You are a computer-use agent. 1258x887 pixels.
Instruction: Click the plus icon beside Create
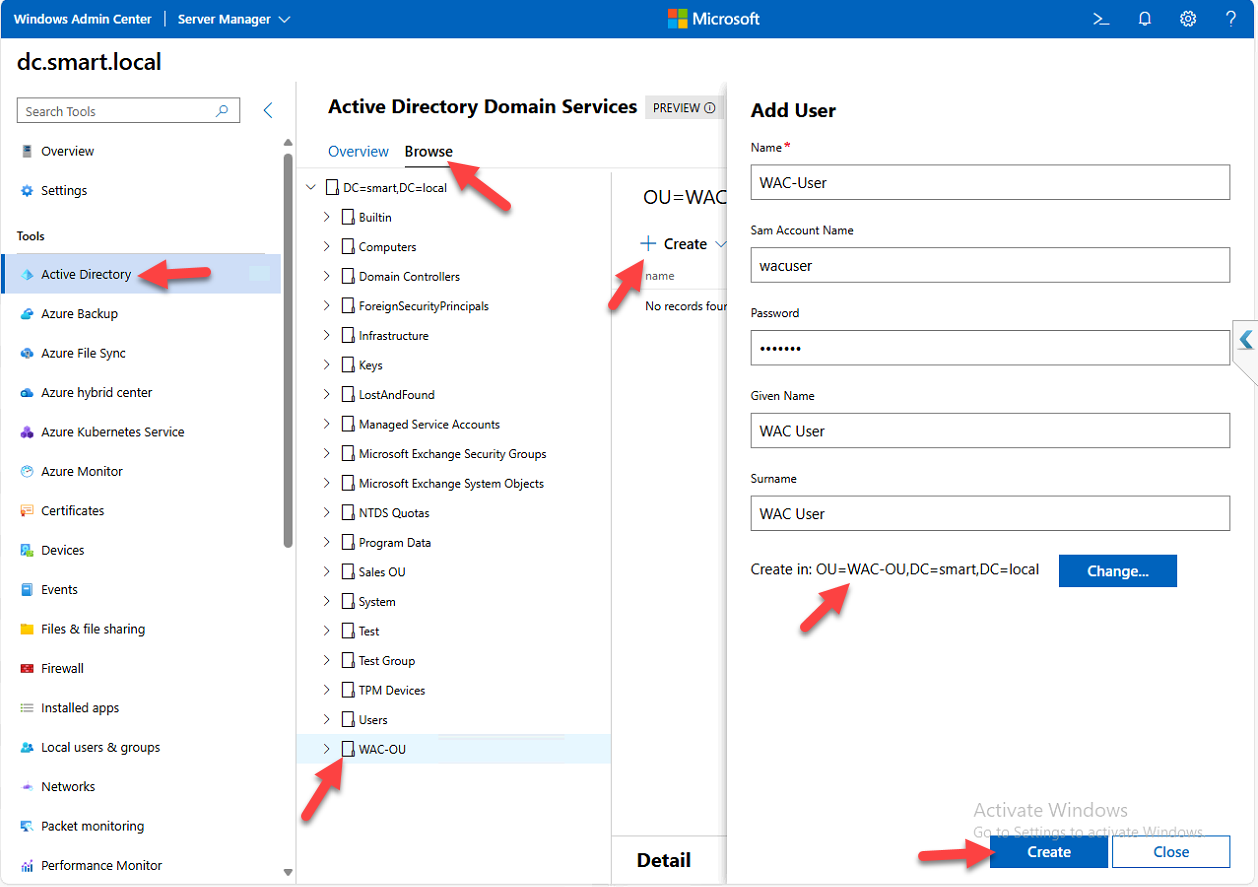pyautogui.click(x=648, y=244)
